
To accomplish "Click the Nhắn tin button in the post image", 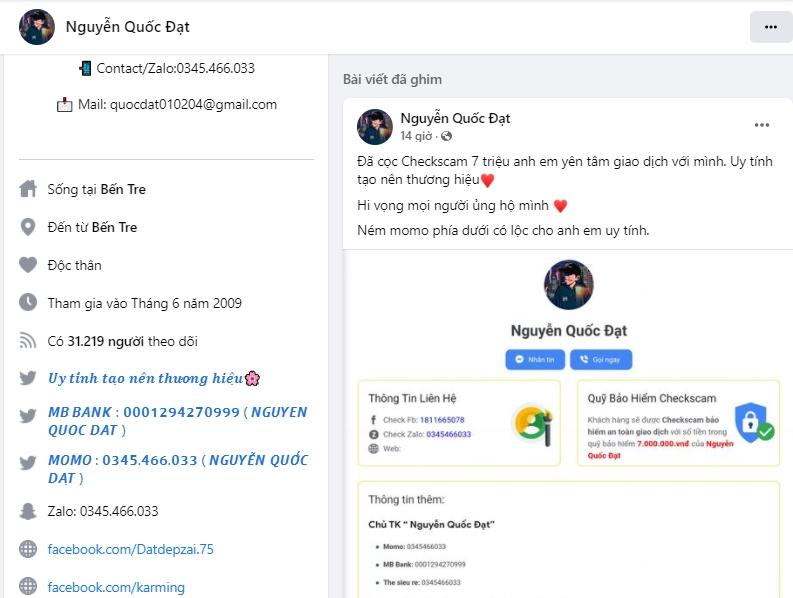I will (x=536, y=360).
